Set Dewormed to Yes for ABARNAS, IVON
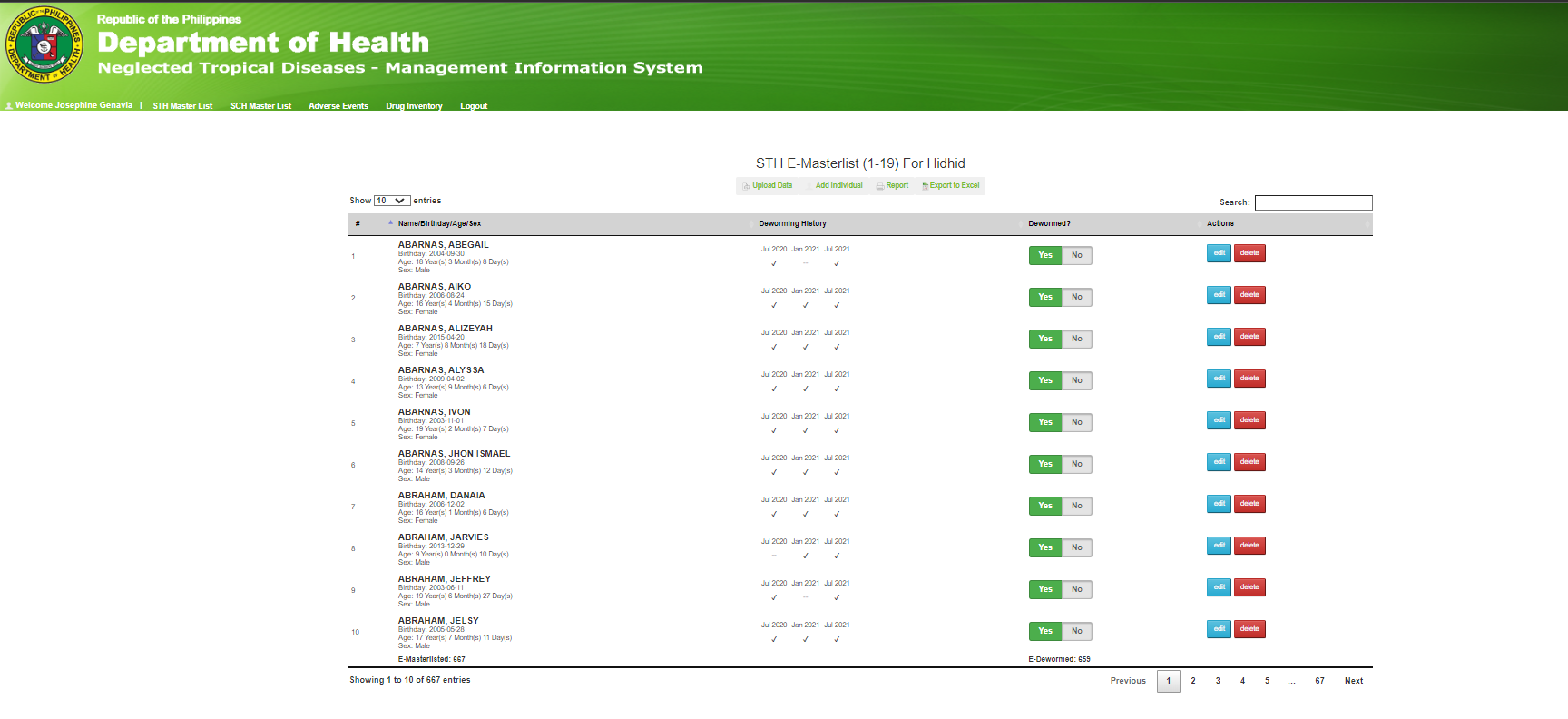Viewport: 1568px width, 719px height. click(x=1045, y=422)
